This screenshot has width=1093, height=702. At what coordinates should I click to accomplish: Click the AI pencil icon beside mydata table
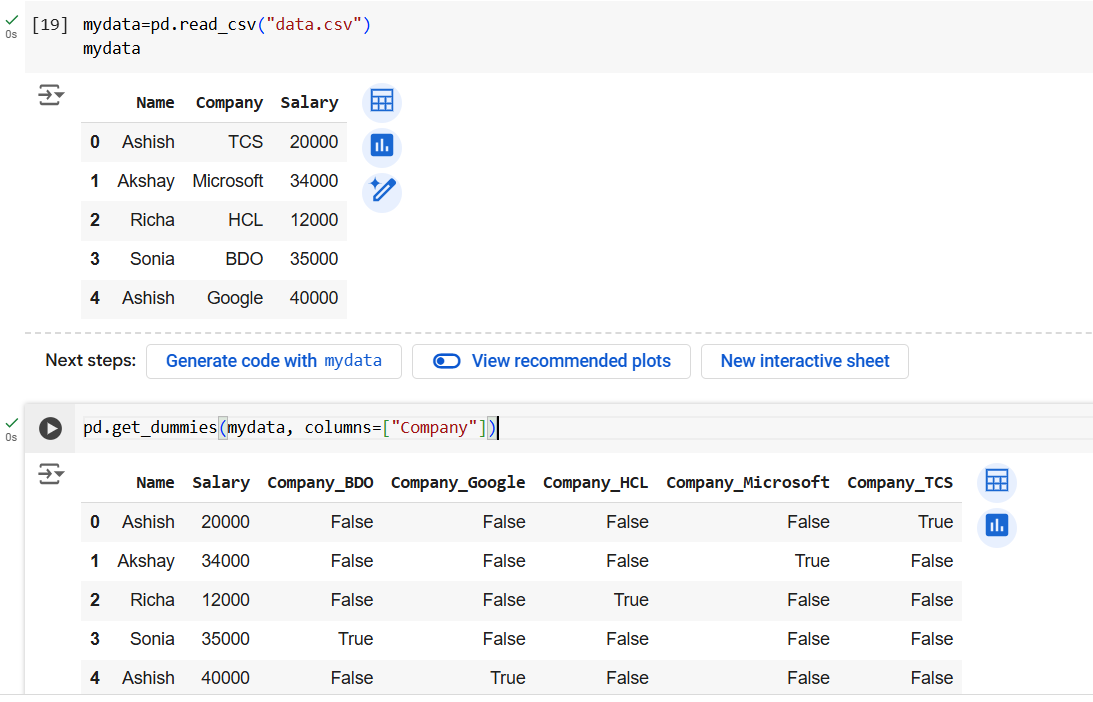(x=381, y=190)
